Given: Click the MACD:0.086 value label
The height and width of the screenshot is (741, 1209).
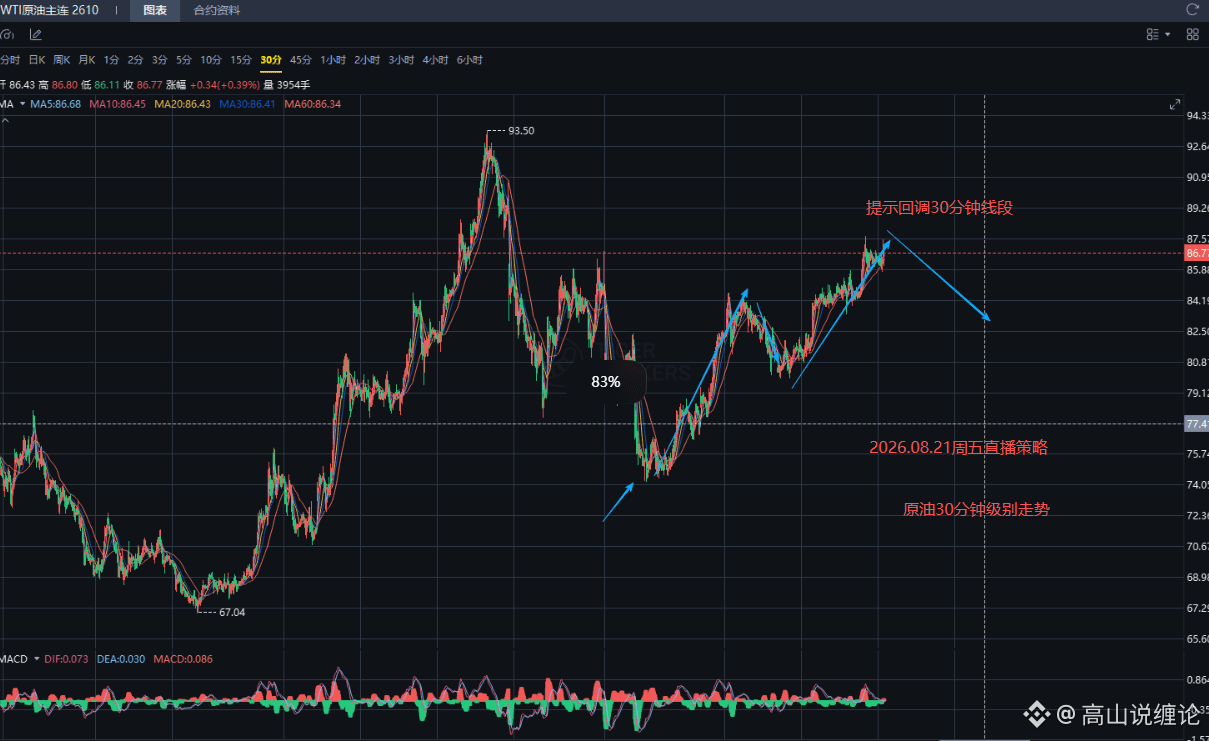Looking at the screenshot, I should click(182, 659).
